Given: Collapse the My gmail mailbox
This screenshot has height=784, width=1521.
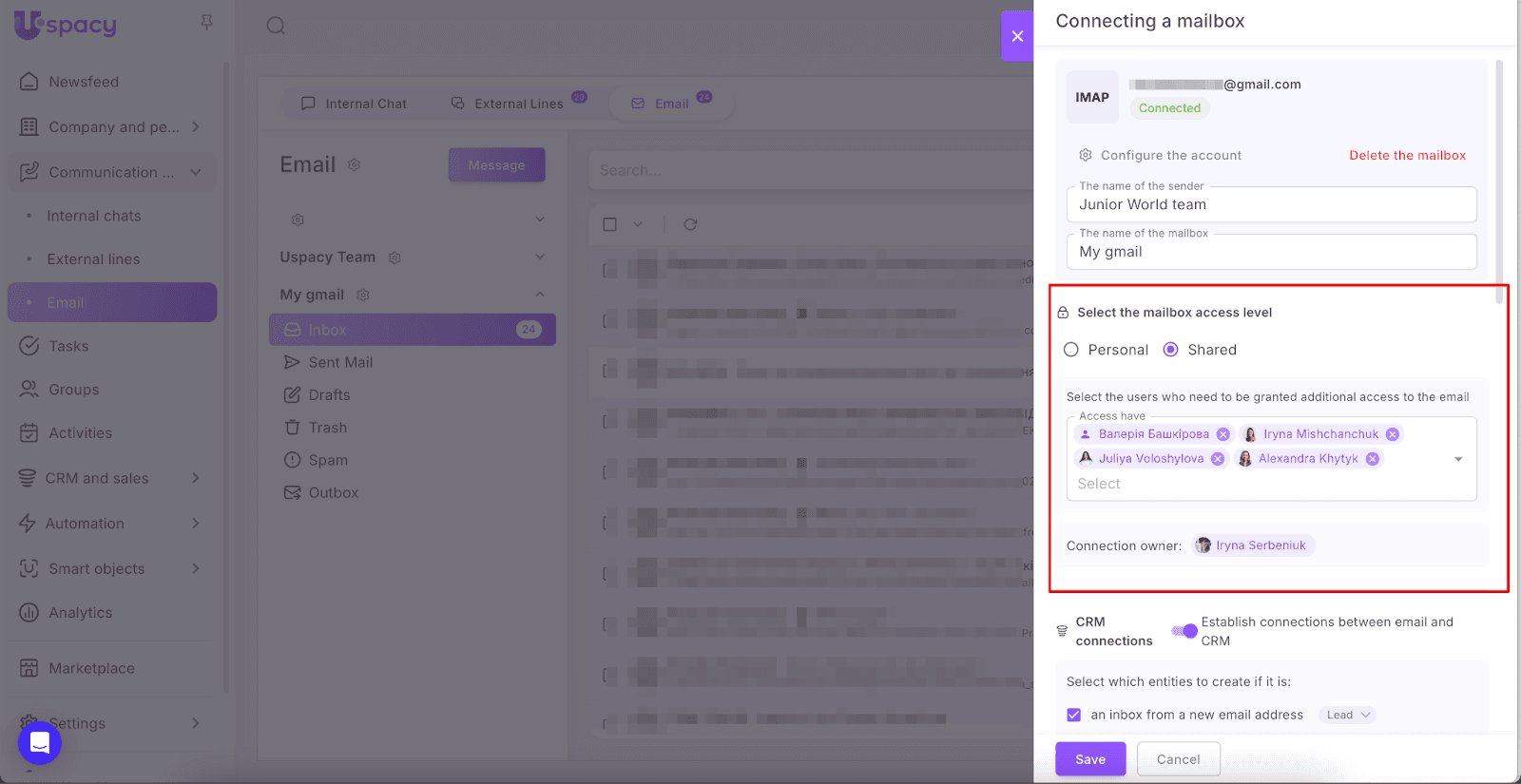Looking at the screenshot, I should (540, 295).
